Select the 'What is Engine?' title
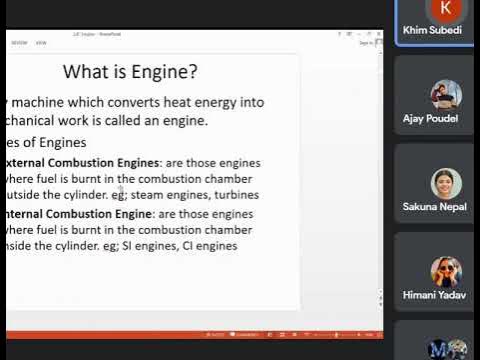Viewport: 480px width, 360px height. tap(130, 72)
